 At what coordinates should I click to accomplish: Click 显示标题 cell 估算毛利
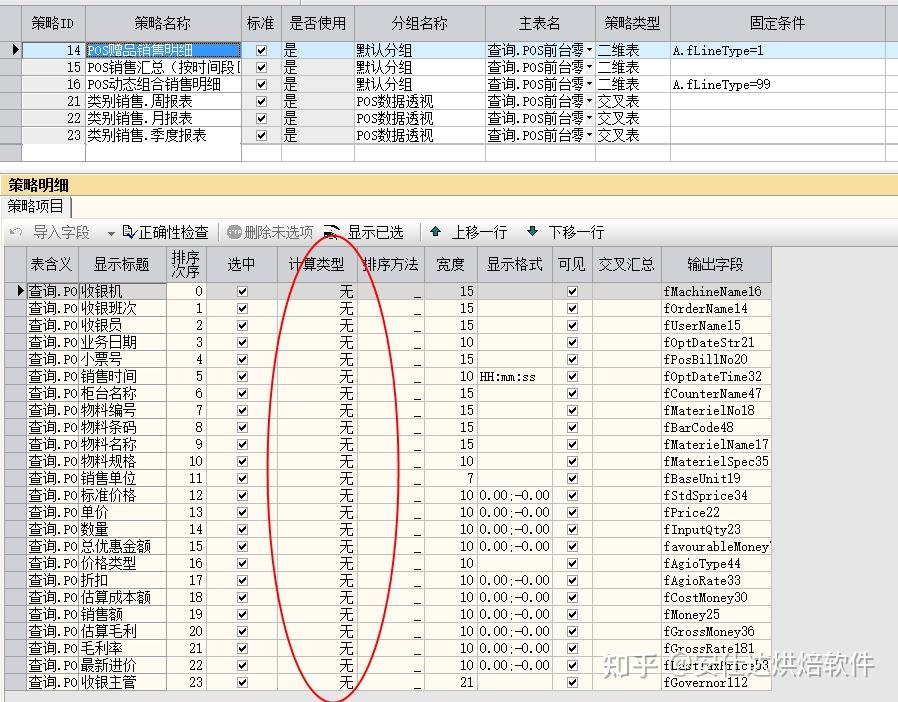point(123,632)
